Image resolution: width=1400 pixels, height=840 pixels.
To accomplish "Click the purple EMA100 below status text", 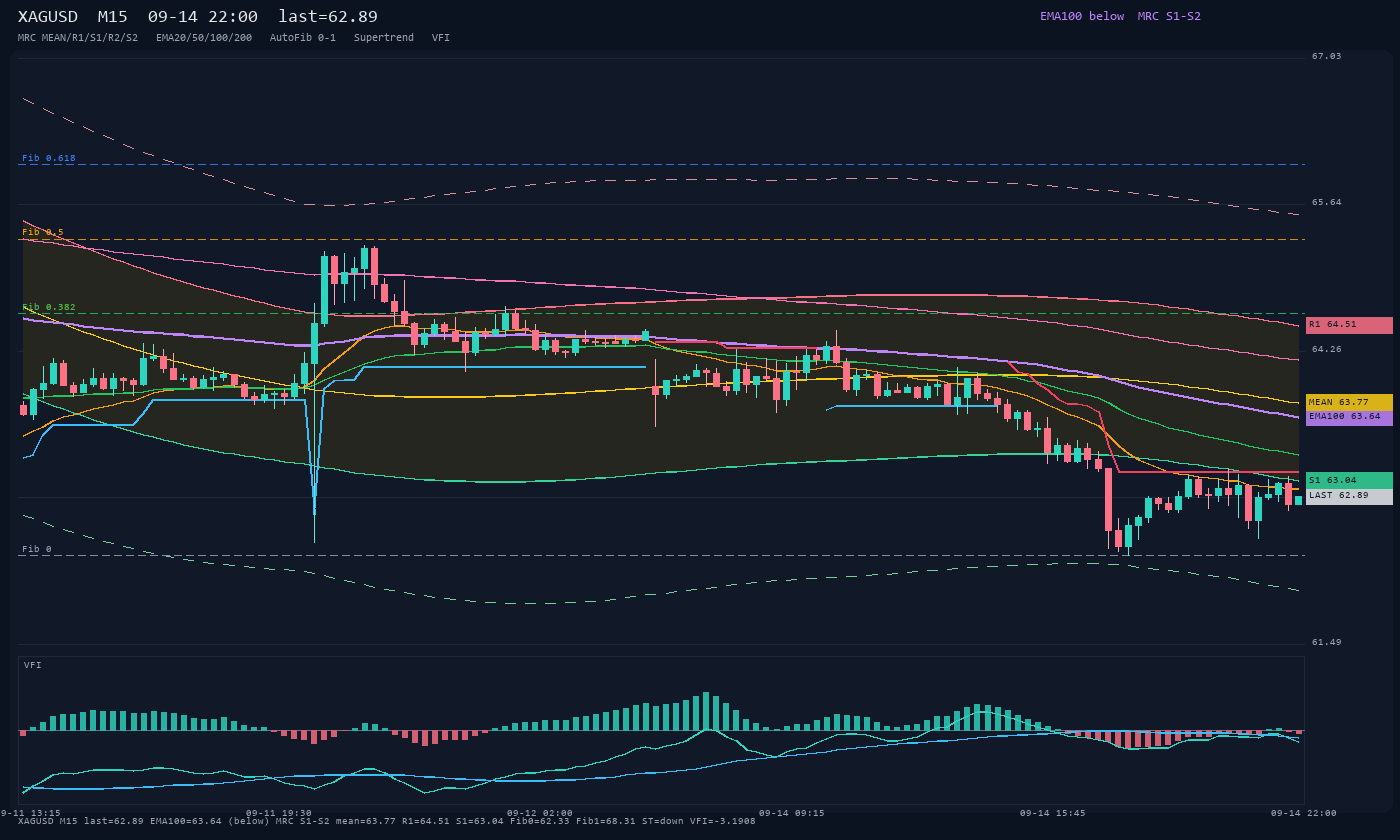I will pos(1082,16).
